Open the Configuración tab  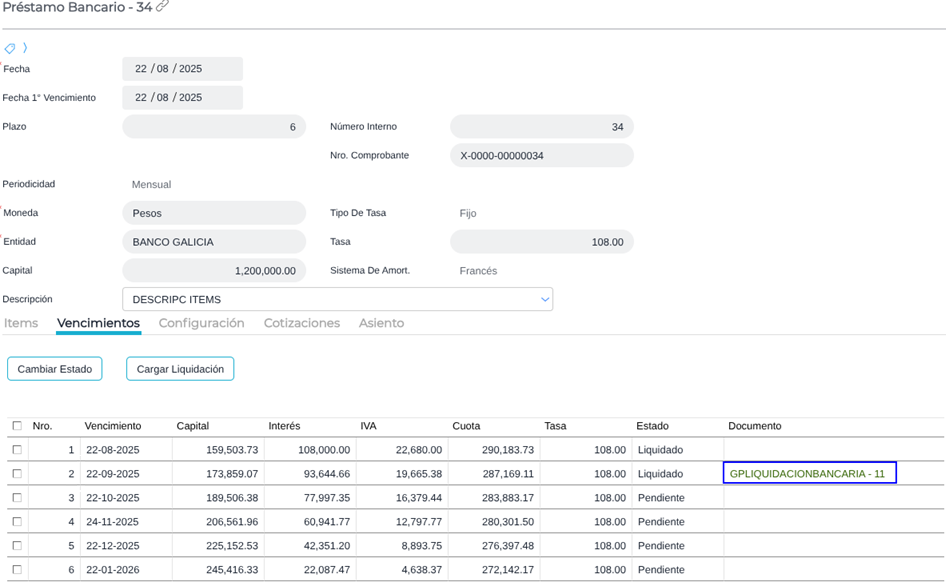[201, 323]
